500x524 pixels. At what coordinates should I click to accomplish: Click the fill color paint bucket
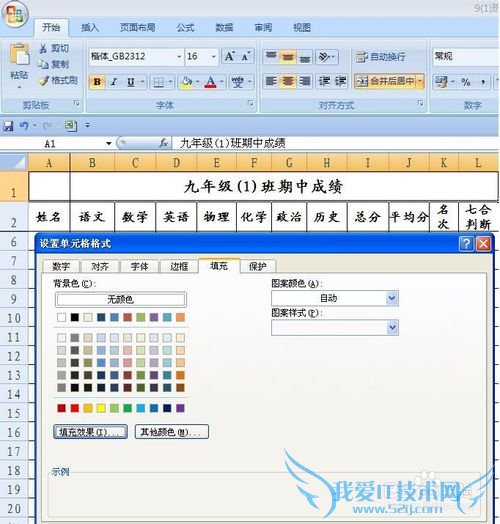tap(186, 82)
